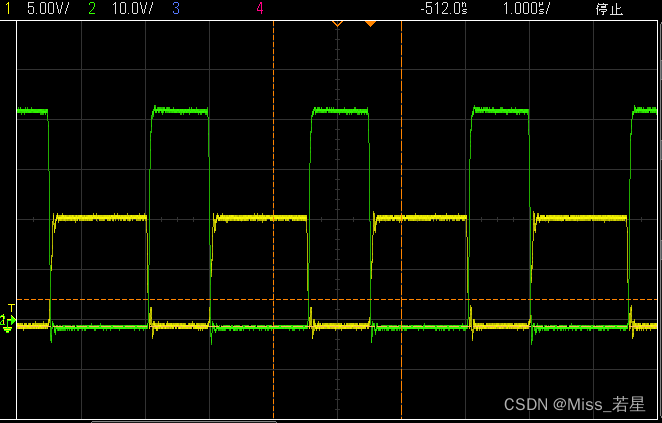Enable the pink channel 4 indicator

(x=260, y=9)
